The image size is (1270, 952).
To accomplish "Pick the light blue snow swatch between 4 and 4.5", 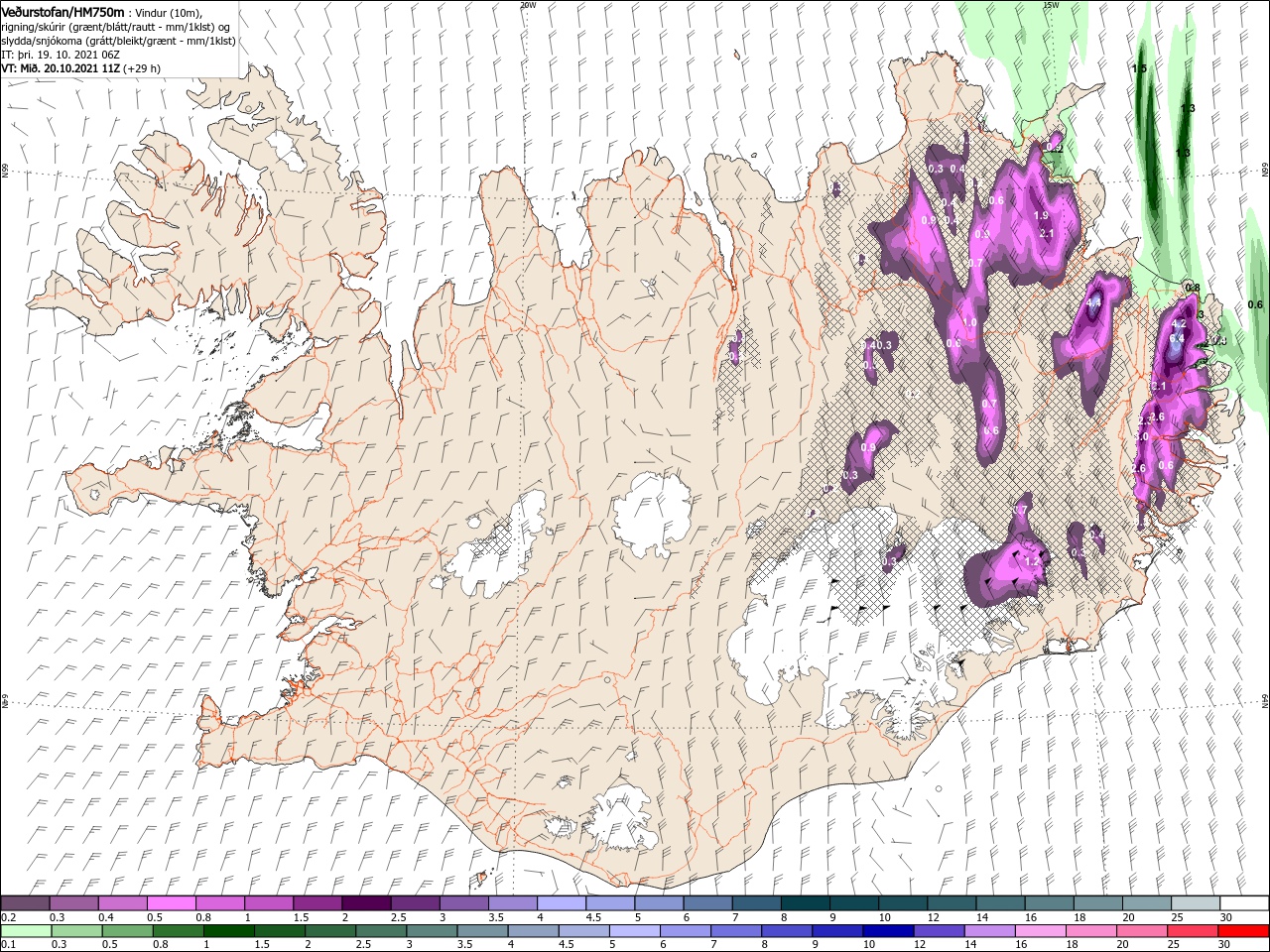I will click(562, 903).
